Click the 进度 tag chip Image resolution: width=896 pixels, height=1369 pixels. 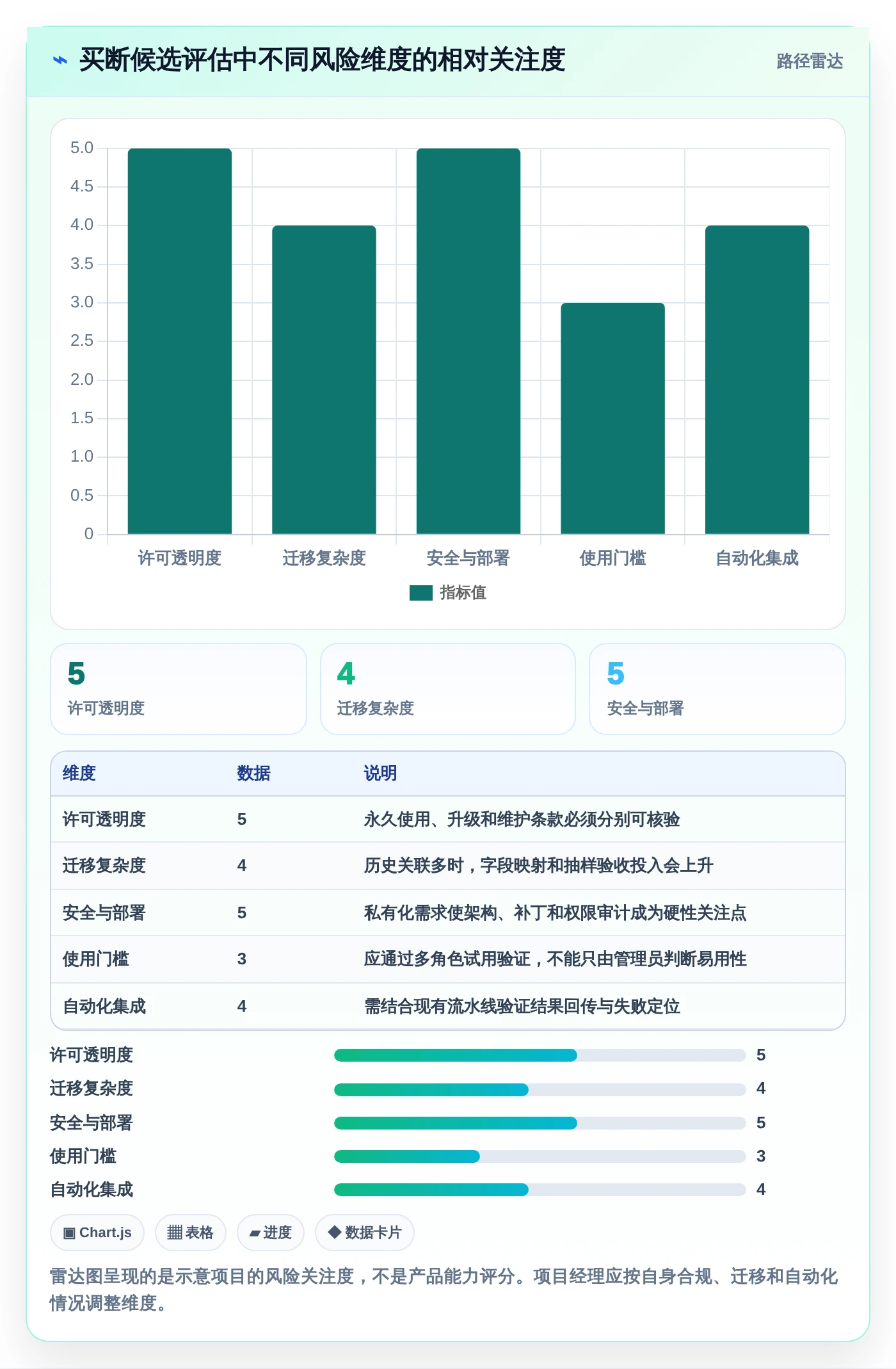click(271, 1233)
